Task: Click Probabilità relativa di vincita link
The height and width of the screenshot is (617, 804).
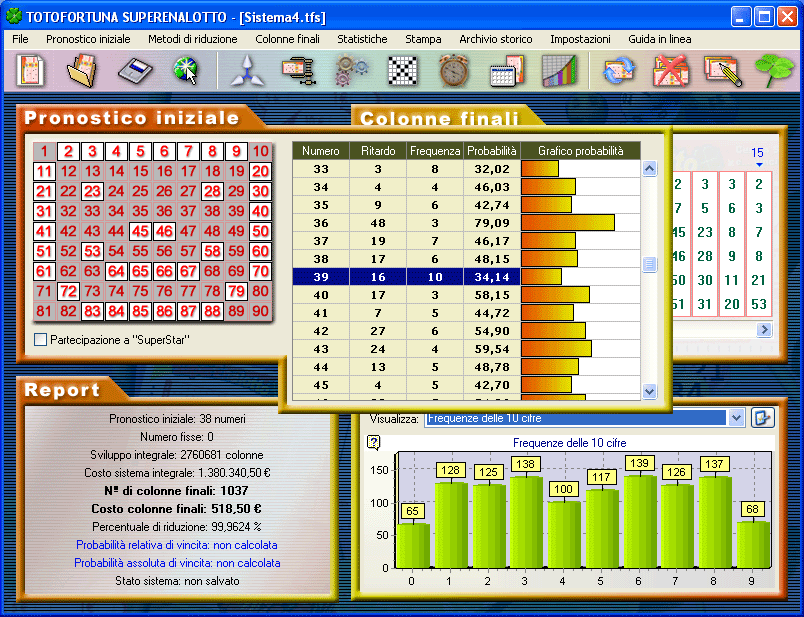Action: coord(175,545)
